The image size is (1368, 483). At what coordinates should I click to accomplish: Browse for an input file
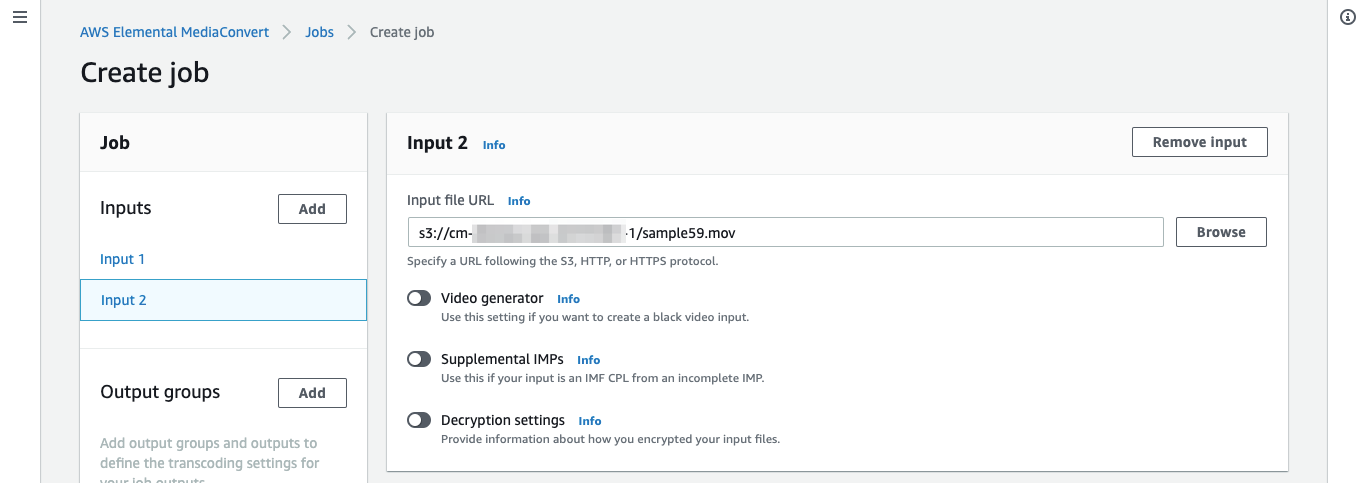1221,232
